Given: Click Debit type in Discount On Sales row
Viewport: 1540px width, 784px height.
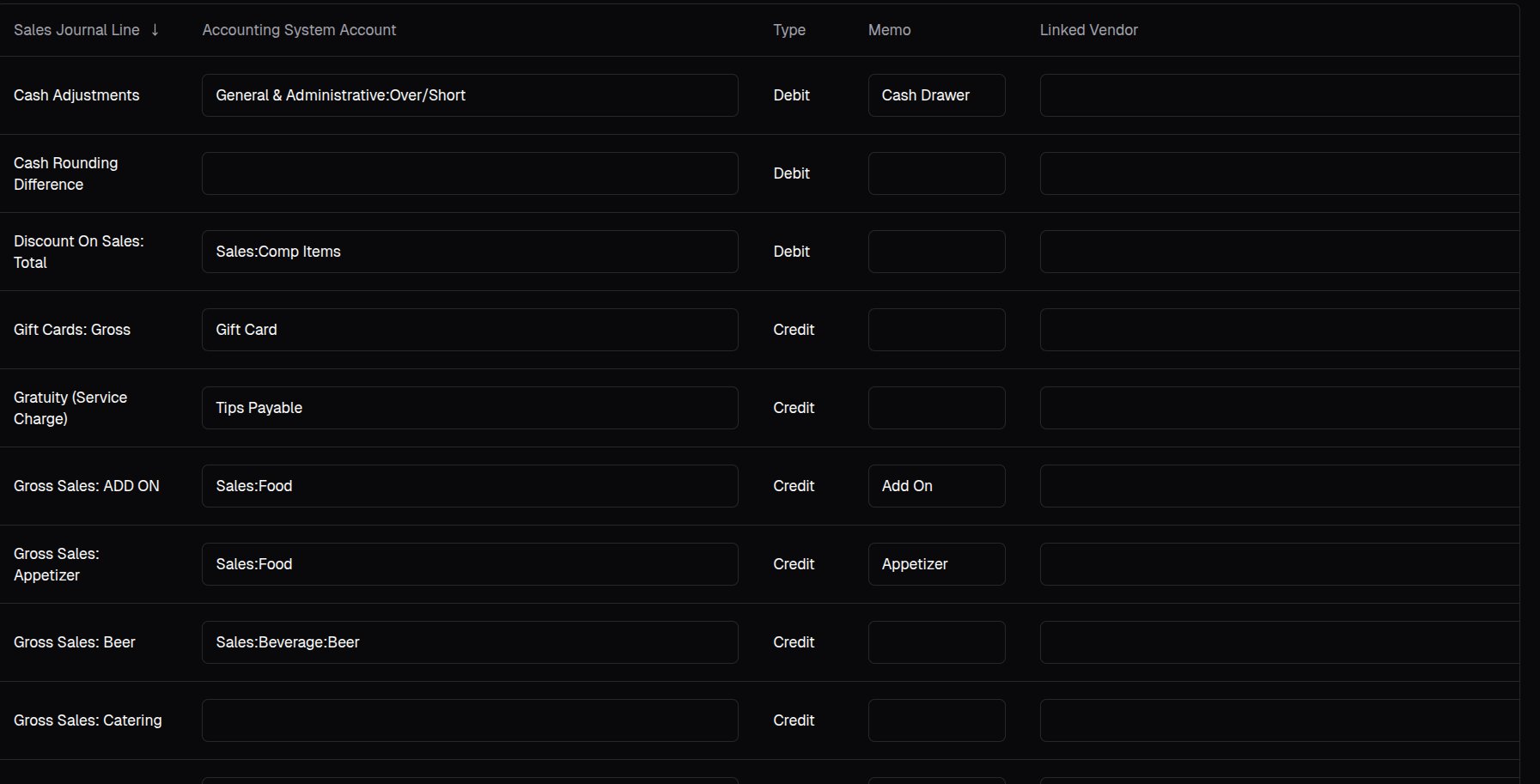Looking at the screenshot, I should click(x=791, y=252).
